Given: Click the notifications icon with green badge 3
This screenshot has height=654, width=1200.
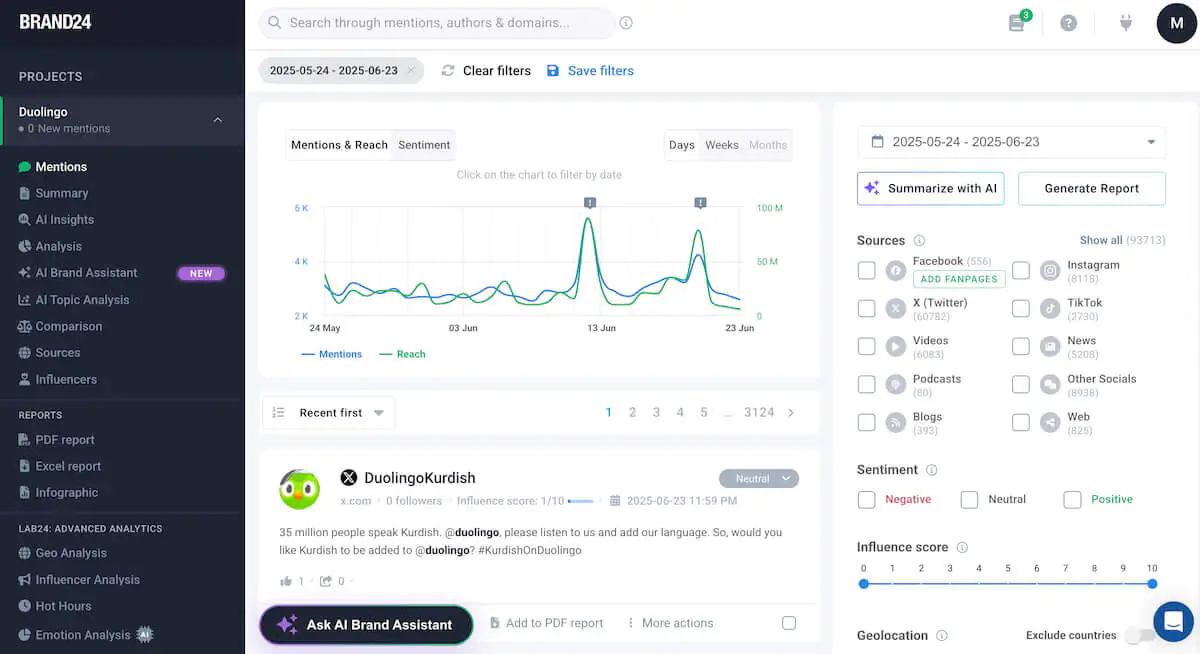Looking at the screenshot, I should click(1016, 22).
